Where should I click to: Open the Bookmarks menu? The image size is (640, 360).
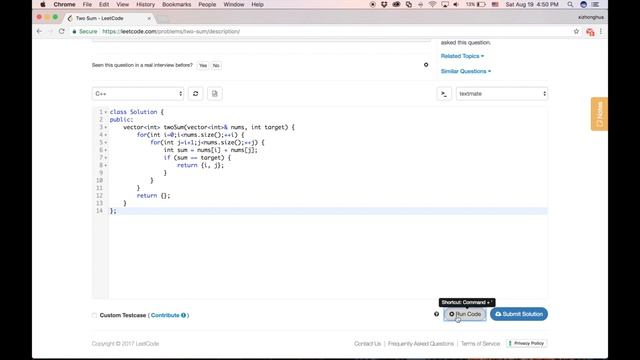pyautogui.click(x=176, y=4)
